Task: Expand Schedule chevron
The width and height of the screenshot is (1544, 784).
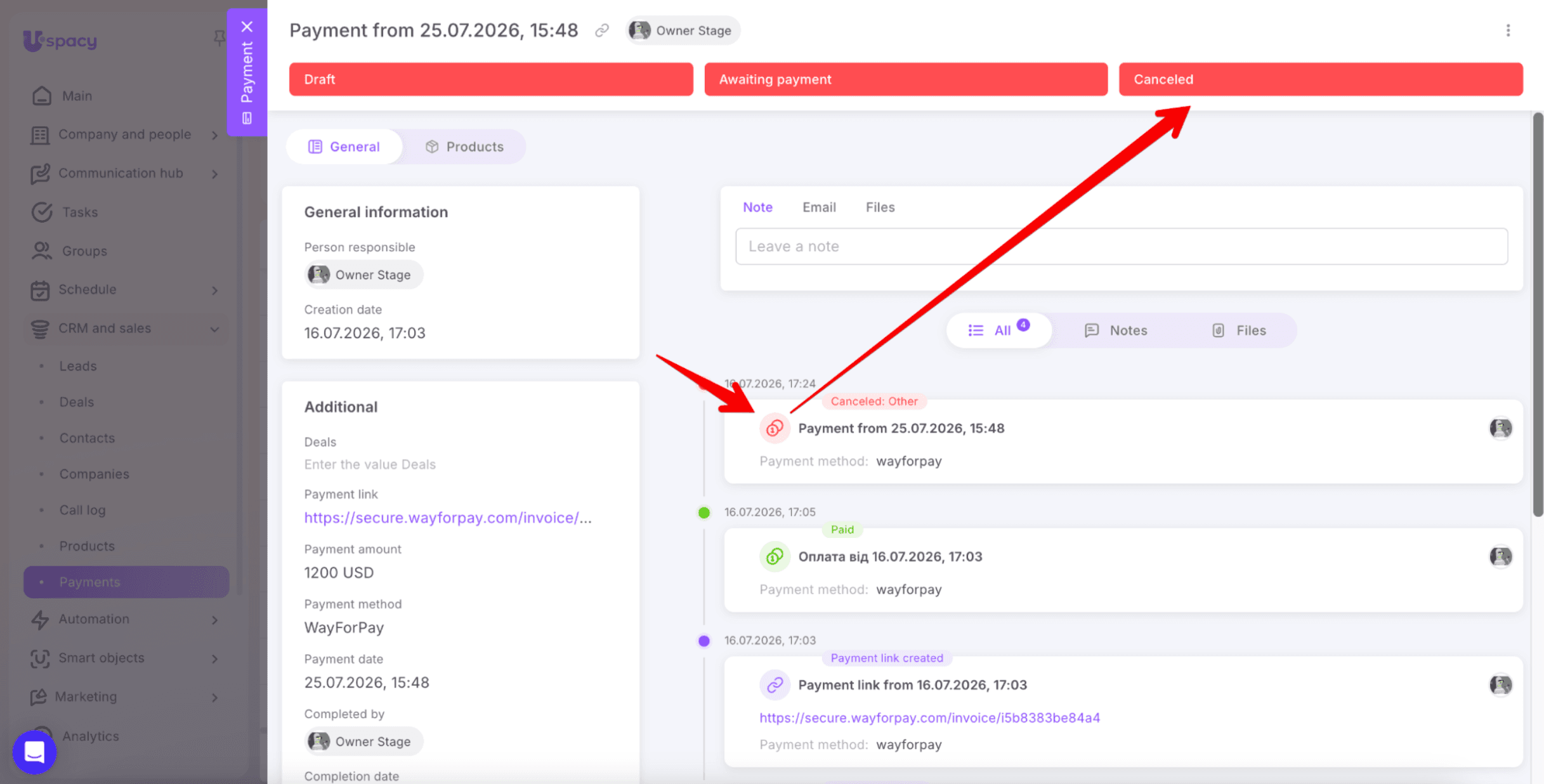Action: (x=214, y=291)
